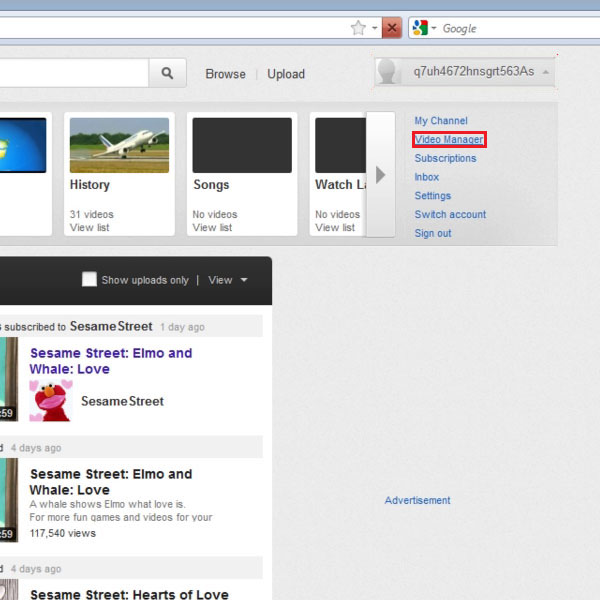Open the bookmark star dropdown arrow
This screenshot has height=600, width=600.
(x=375, y=28)
